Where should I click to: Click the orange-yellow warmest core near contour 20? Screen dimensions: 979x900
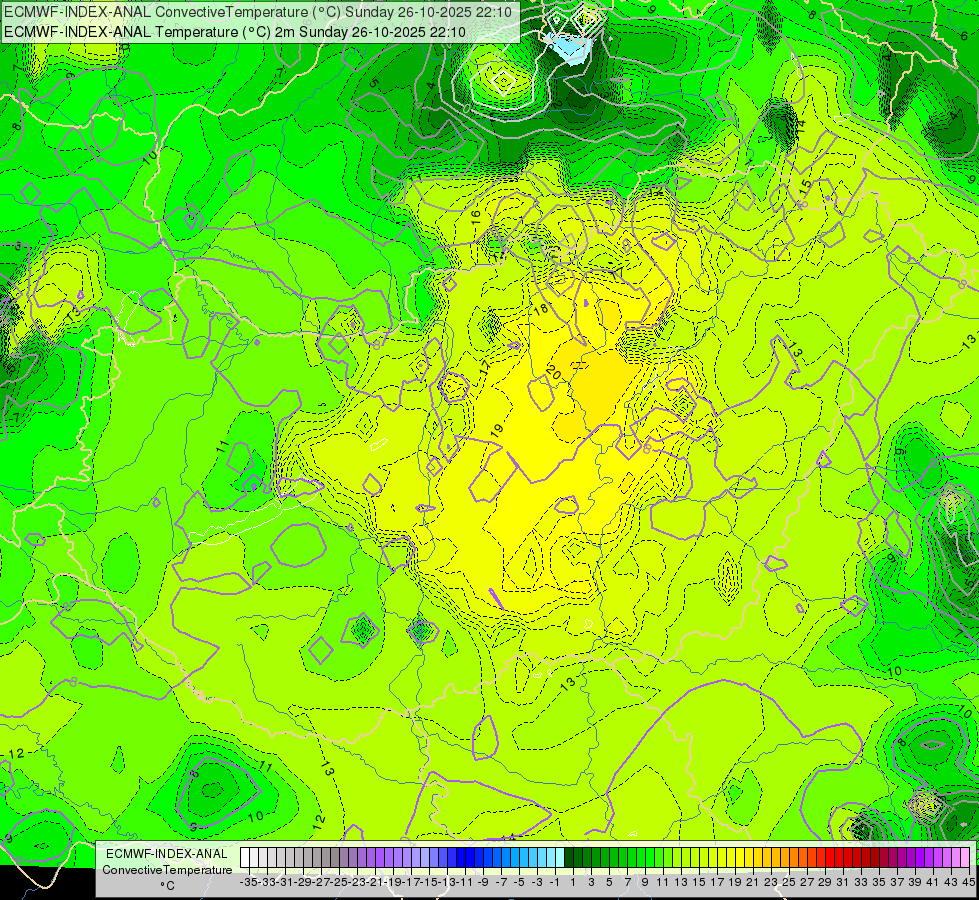tap(599, 387)
